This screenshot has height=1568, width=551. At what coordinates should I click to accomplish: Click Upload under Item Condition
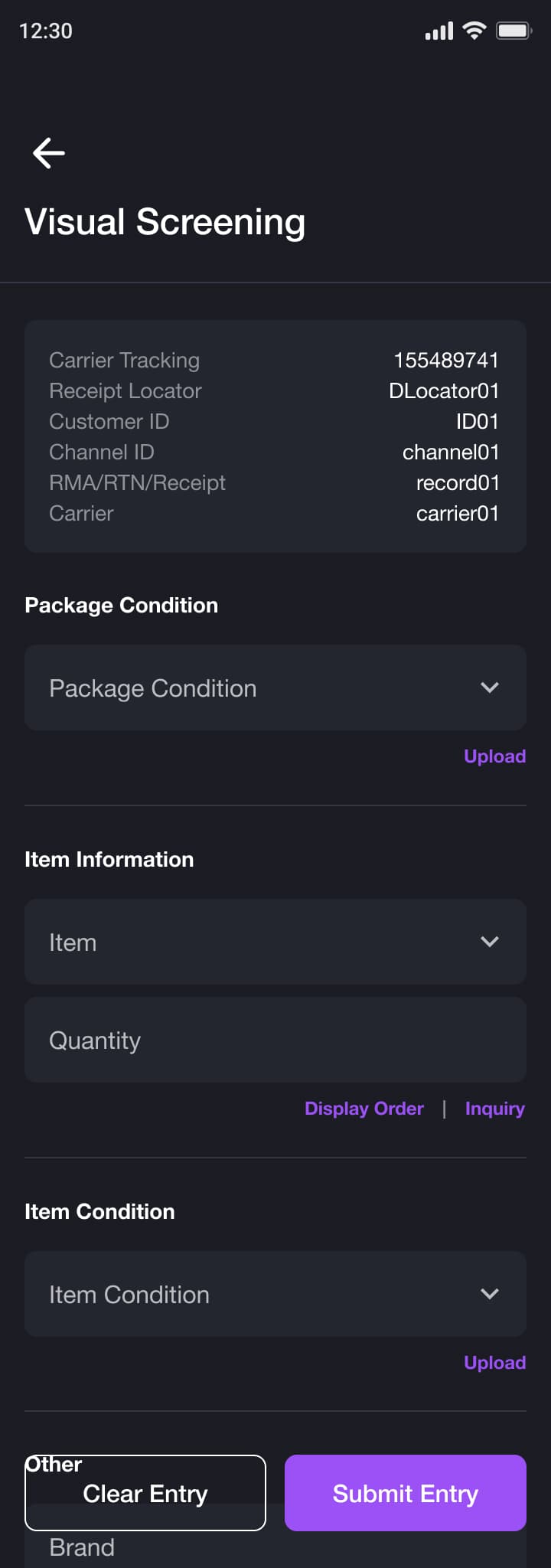point(494,1363)
